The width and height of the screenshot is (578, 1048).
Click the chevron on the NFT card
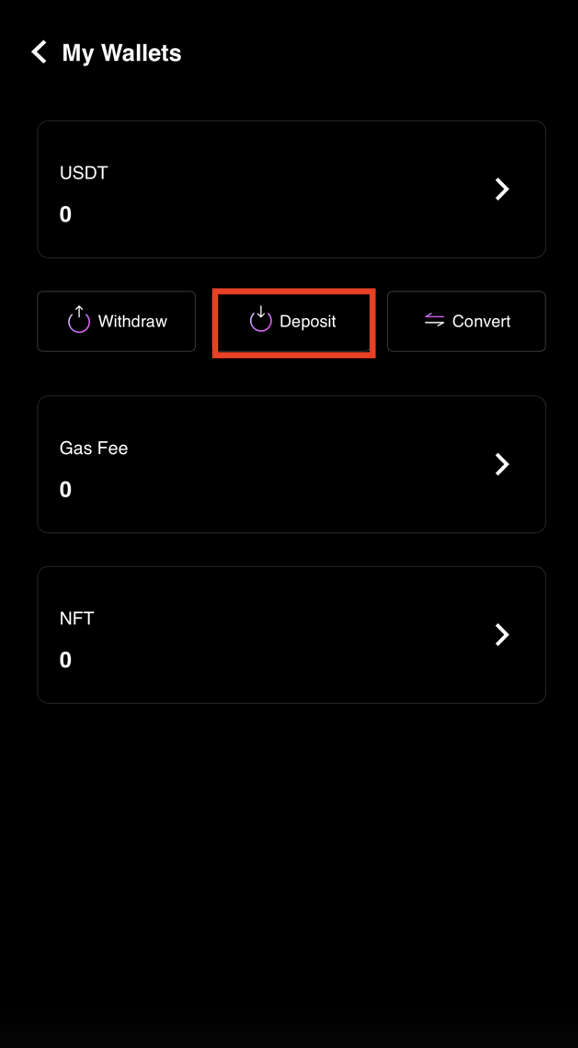click(x=502, y=634)
